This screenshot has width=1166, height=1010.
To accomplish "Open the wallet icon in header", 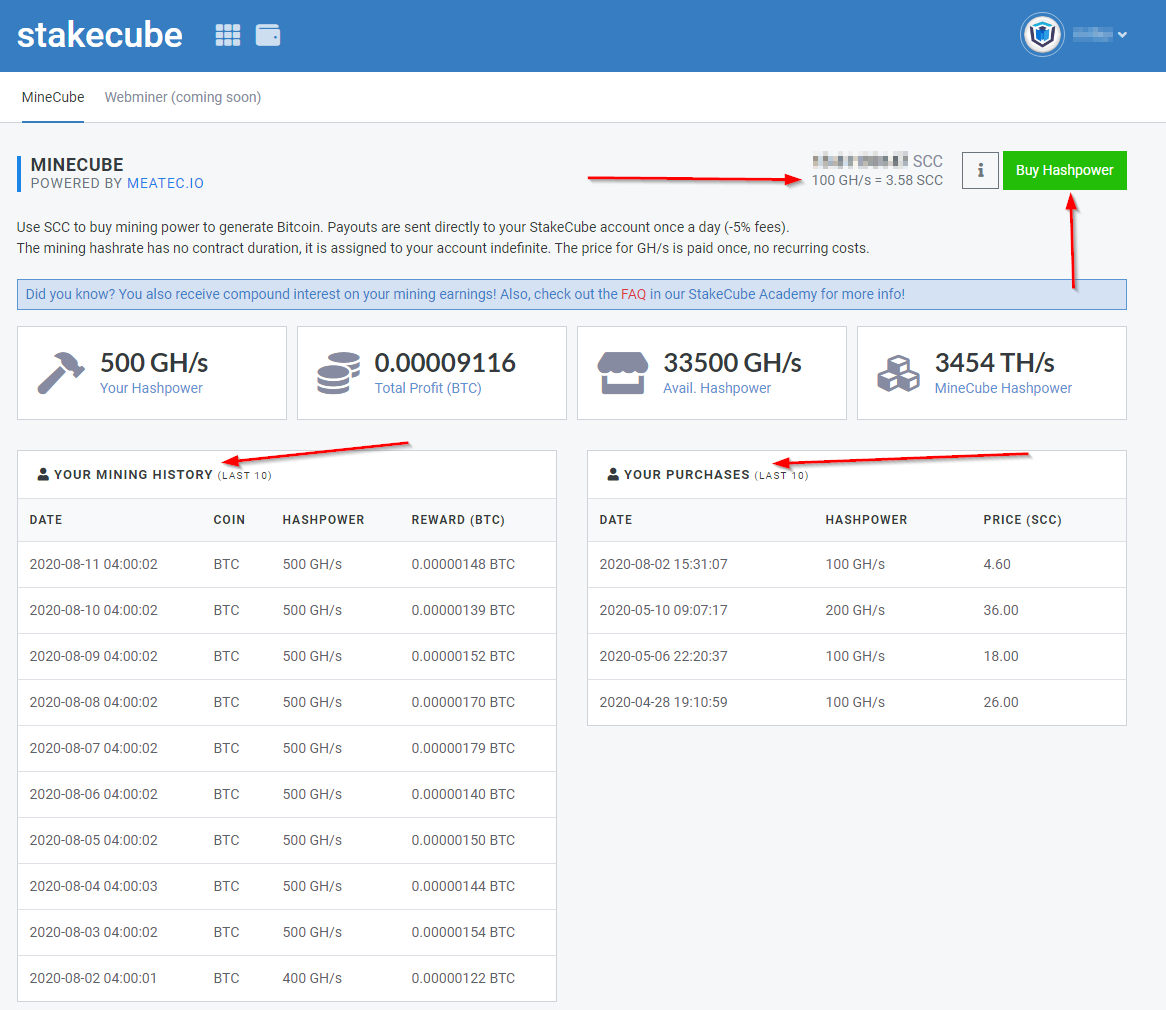I will 268,35.
